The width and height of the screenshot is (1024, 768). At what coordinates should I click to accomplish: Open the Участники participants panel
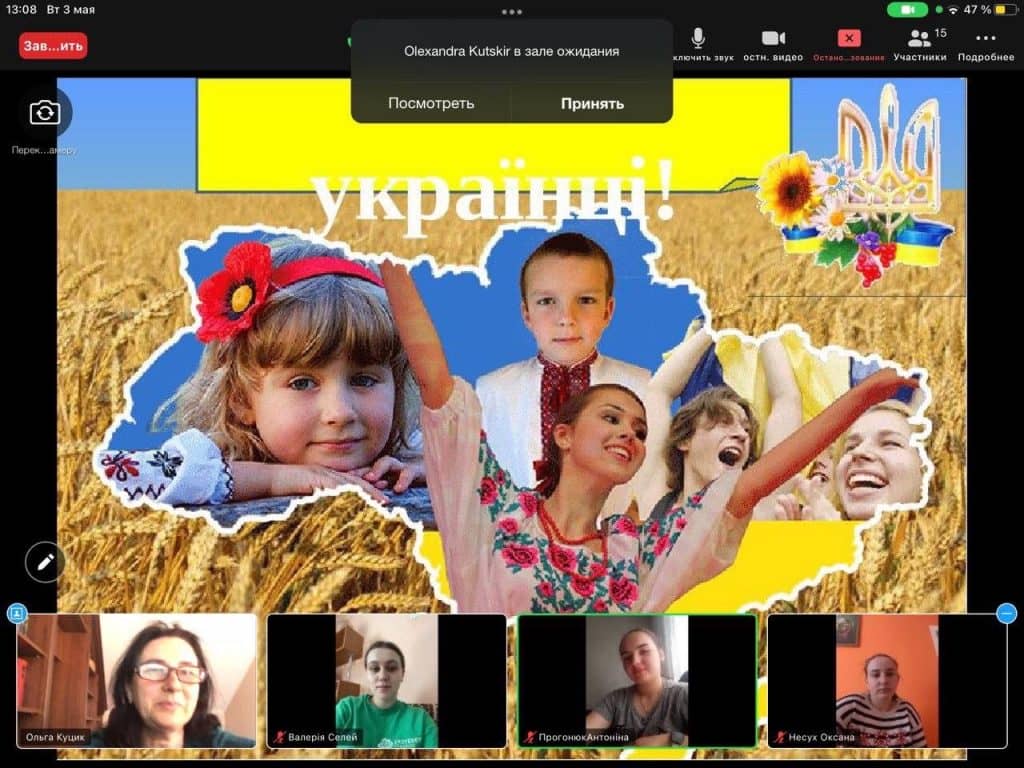point(919,44)
